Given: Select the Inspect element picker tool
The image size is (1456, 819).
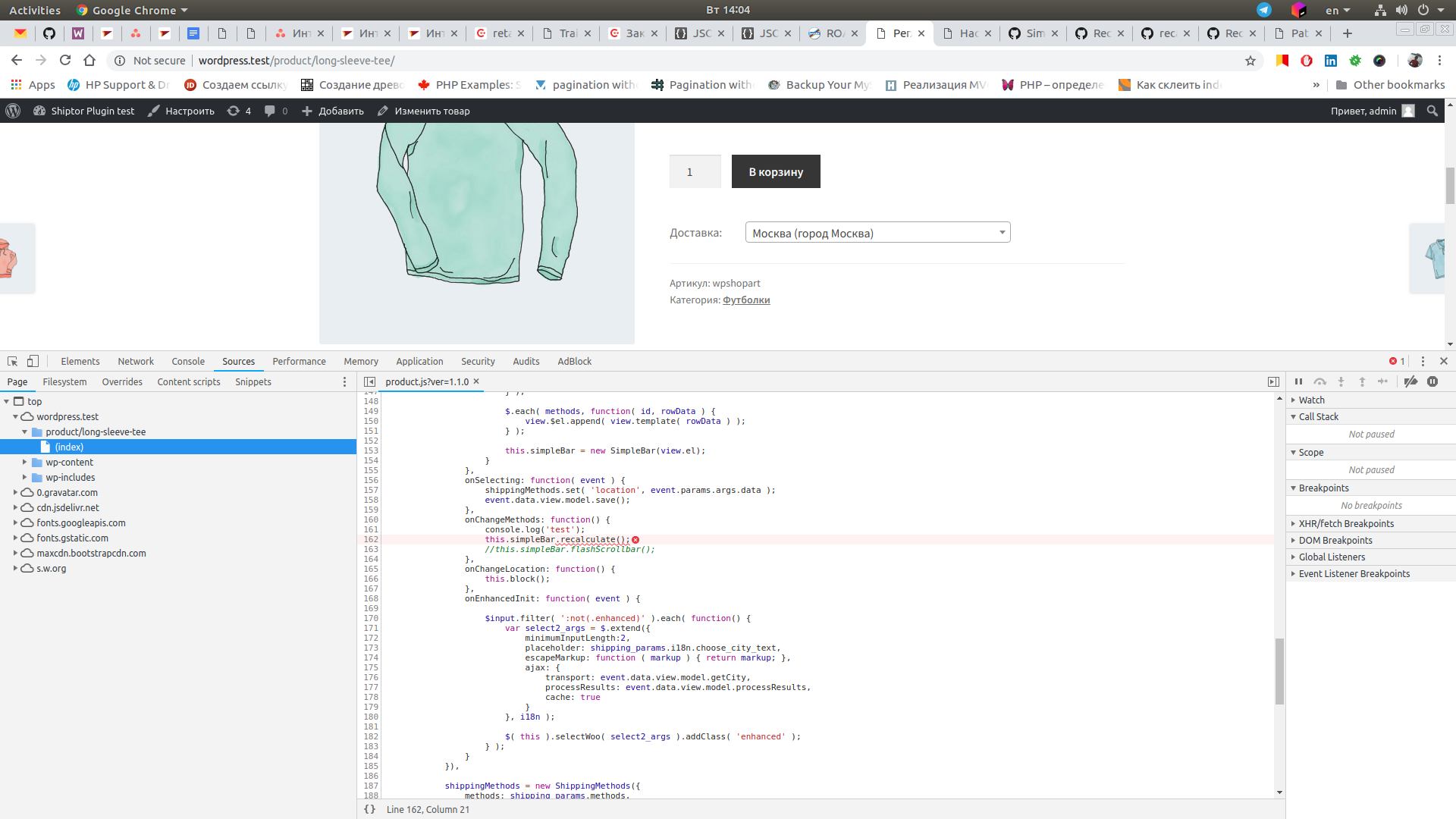Looking at the screenshot, I should 11,361.
